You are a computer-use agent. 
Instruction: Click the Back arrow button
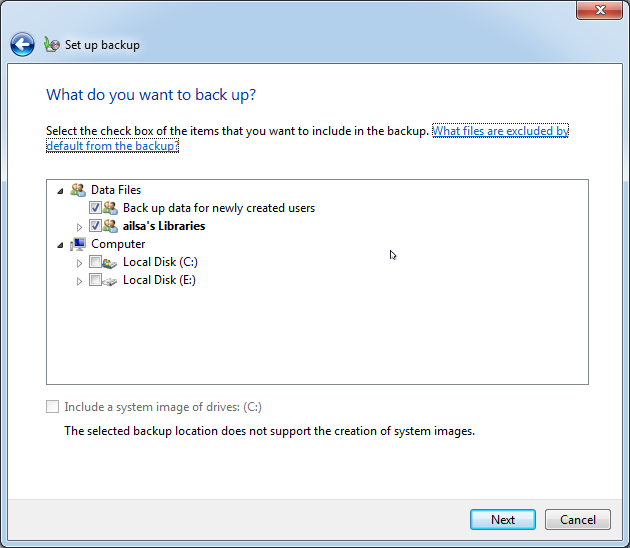tap(22, 45)
